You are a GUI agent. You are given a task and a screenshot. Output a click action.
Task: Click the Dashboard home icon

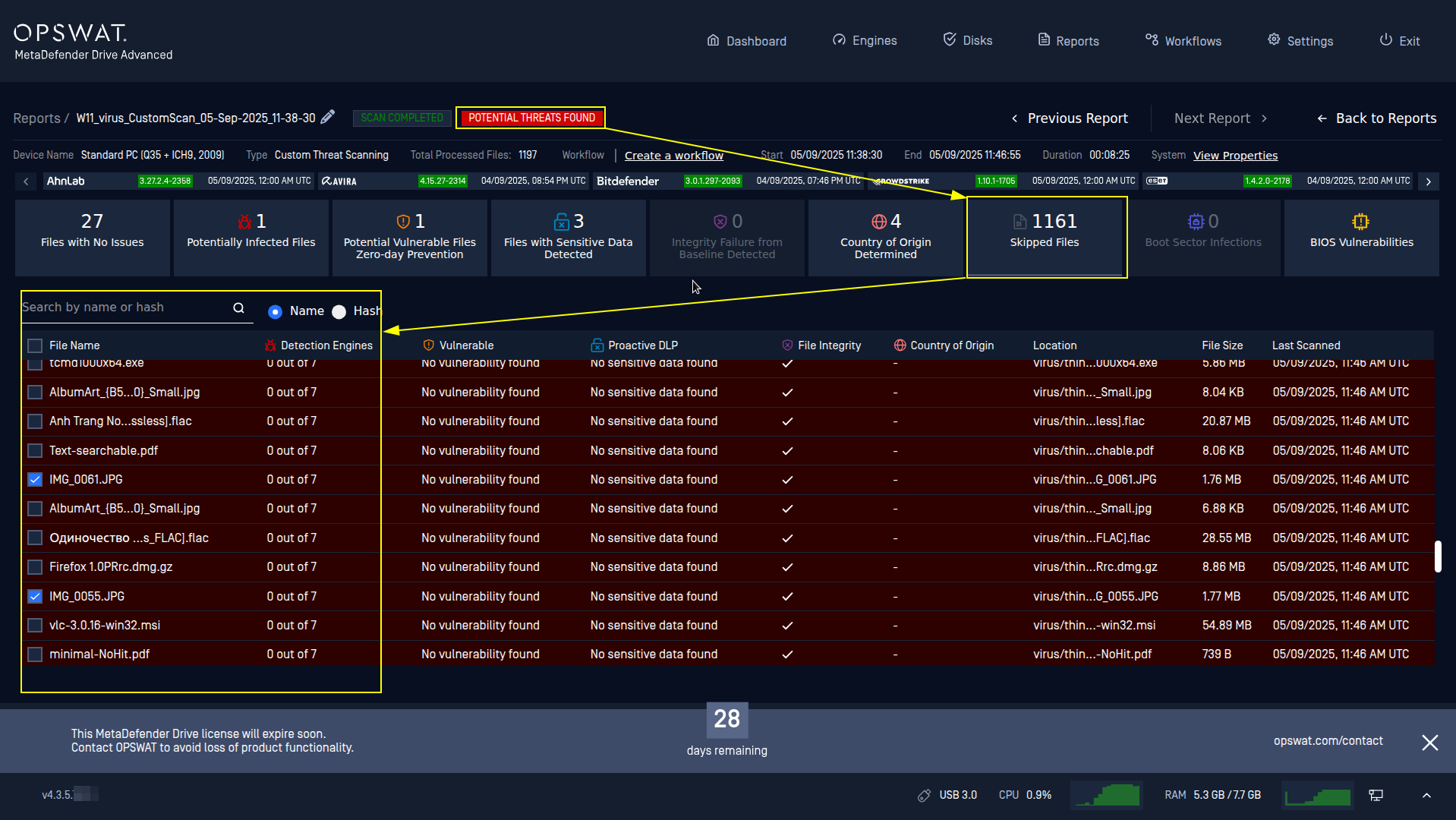tap(713, 40)
